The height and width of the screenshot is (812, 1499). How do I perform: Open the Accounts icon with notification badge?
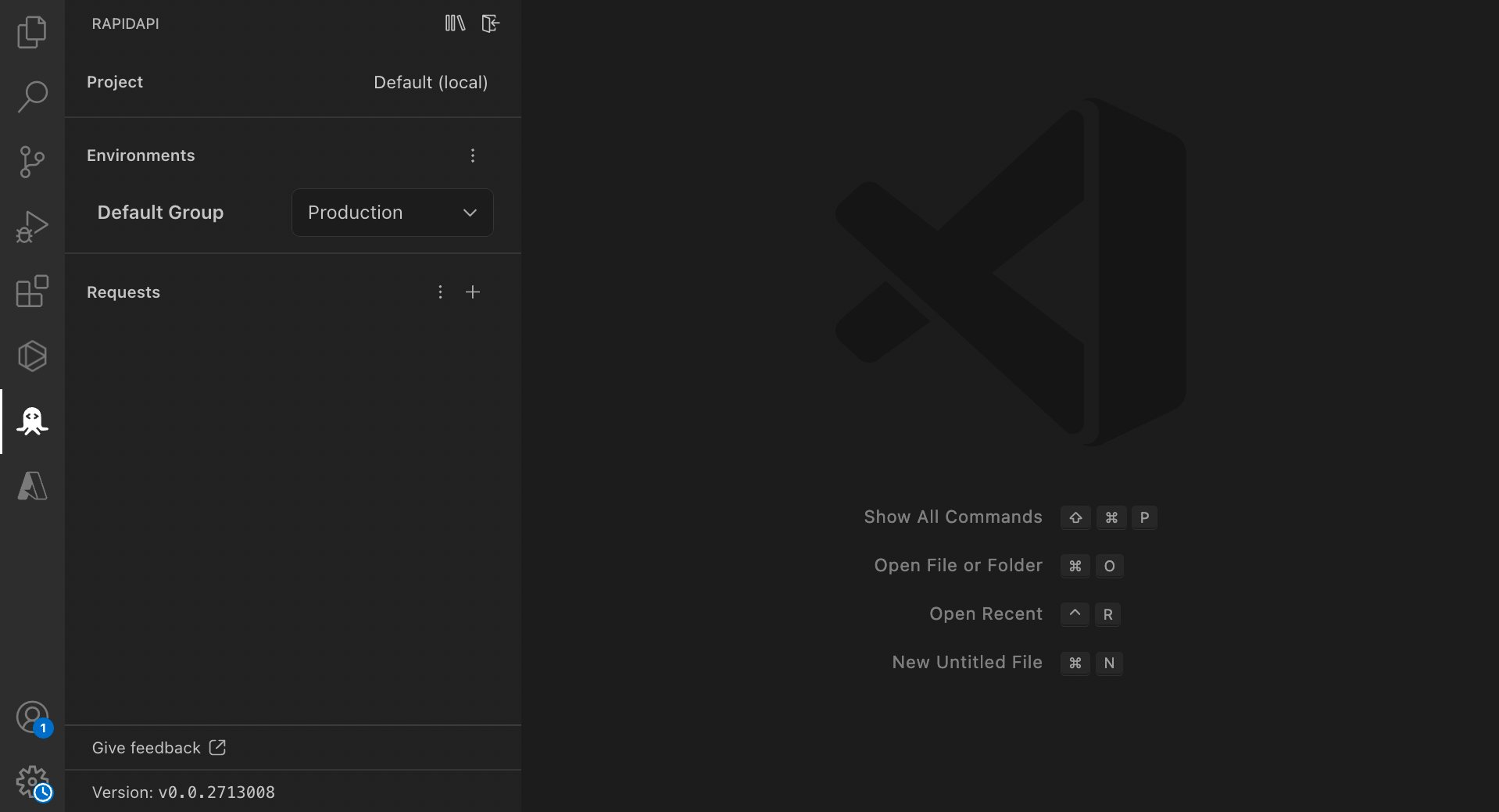[x=31, y=716]
